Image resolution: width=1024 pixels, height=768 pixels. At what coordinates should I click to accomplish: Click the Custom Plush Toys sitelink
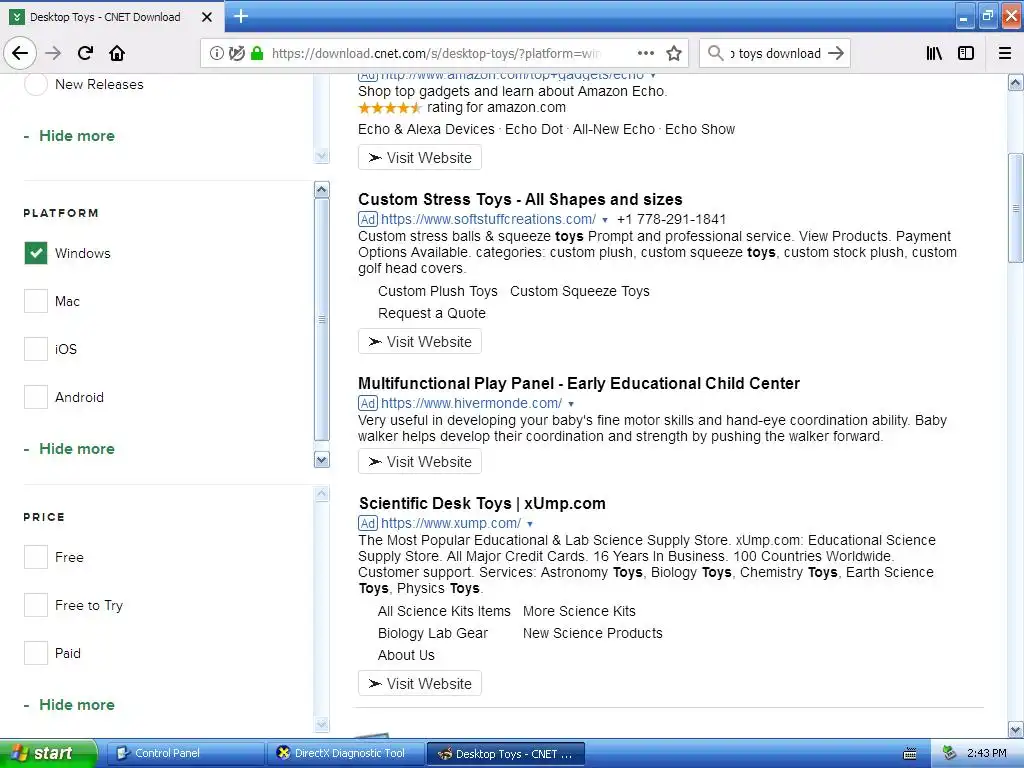click(438, 291)
